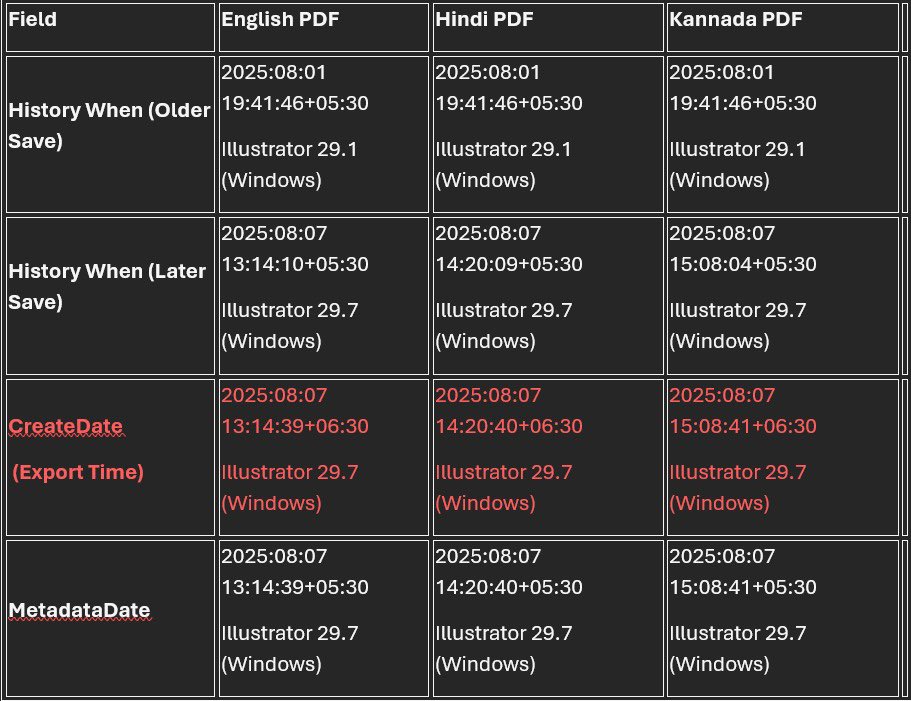Click the red CreateDate label

pos(65,426)
